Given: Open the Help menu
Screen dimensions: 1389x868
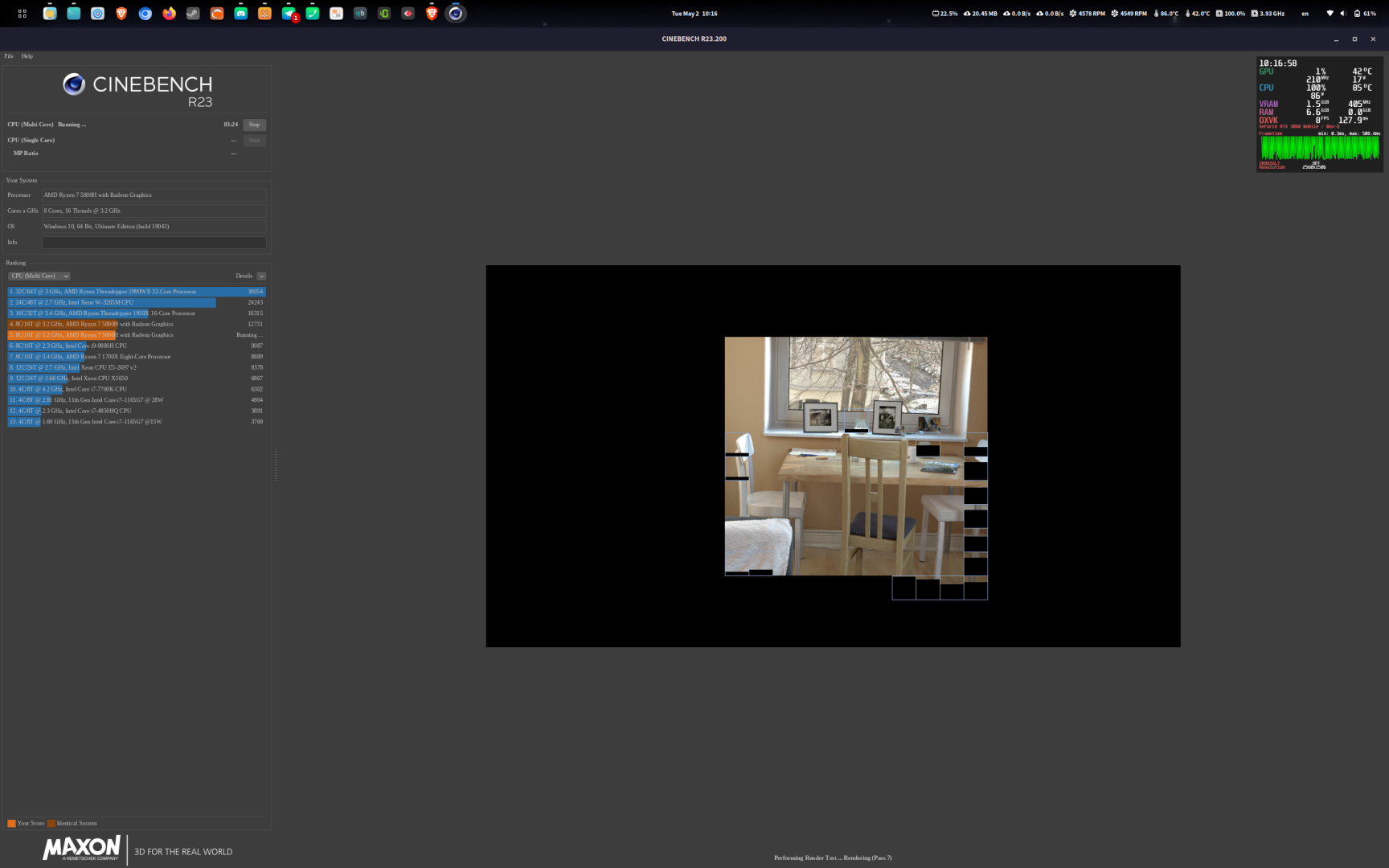Looking at the screenshot, I should (27, 56).
